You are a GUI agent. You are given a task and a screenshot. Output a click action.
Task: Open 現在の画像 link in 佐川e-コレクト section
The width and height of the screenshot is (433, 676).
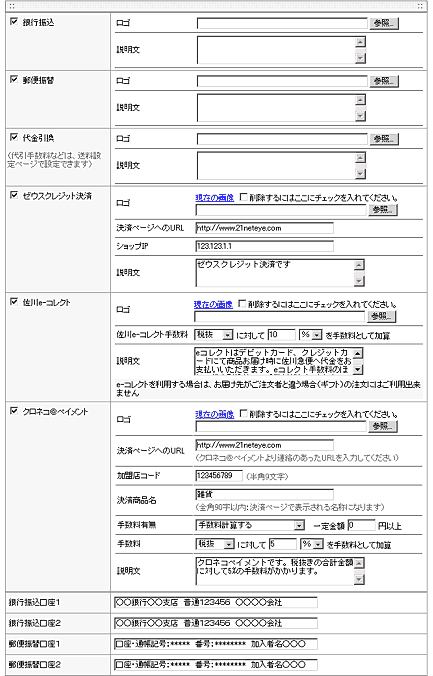(213, 304)
